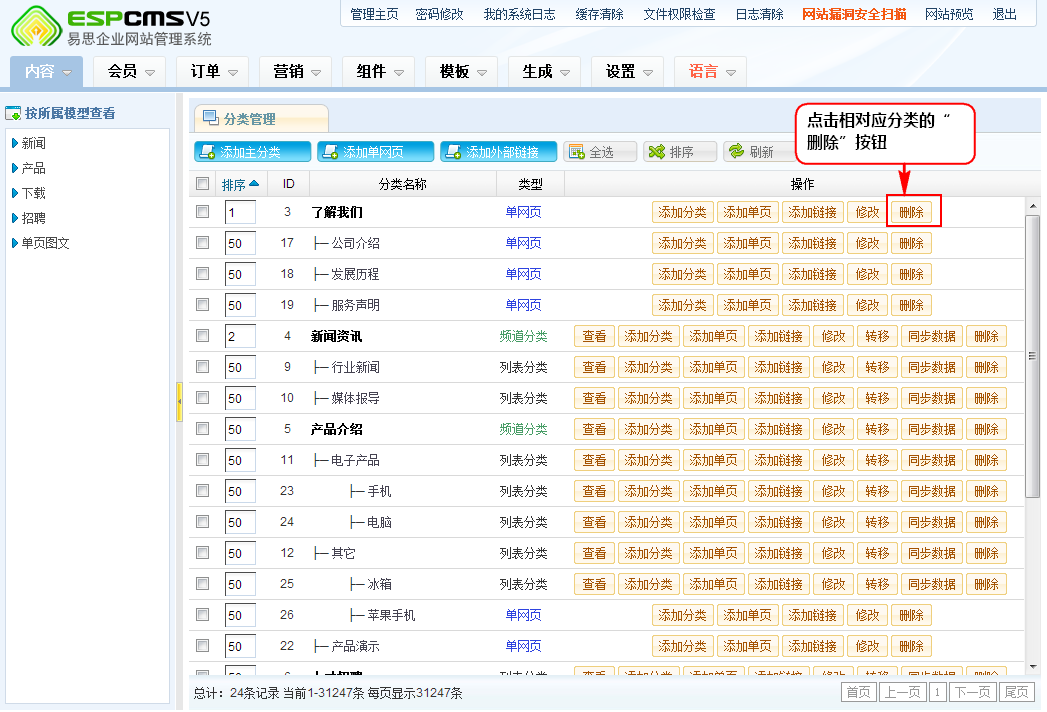Click 退出 to log out

tap(1004, 15)
